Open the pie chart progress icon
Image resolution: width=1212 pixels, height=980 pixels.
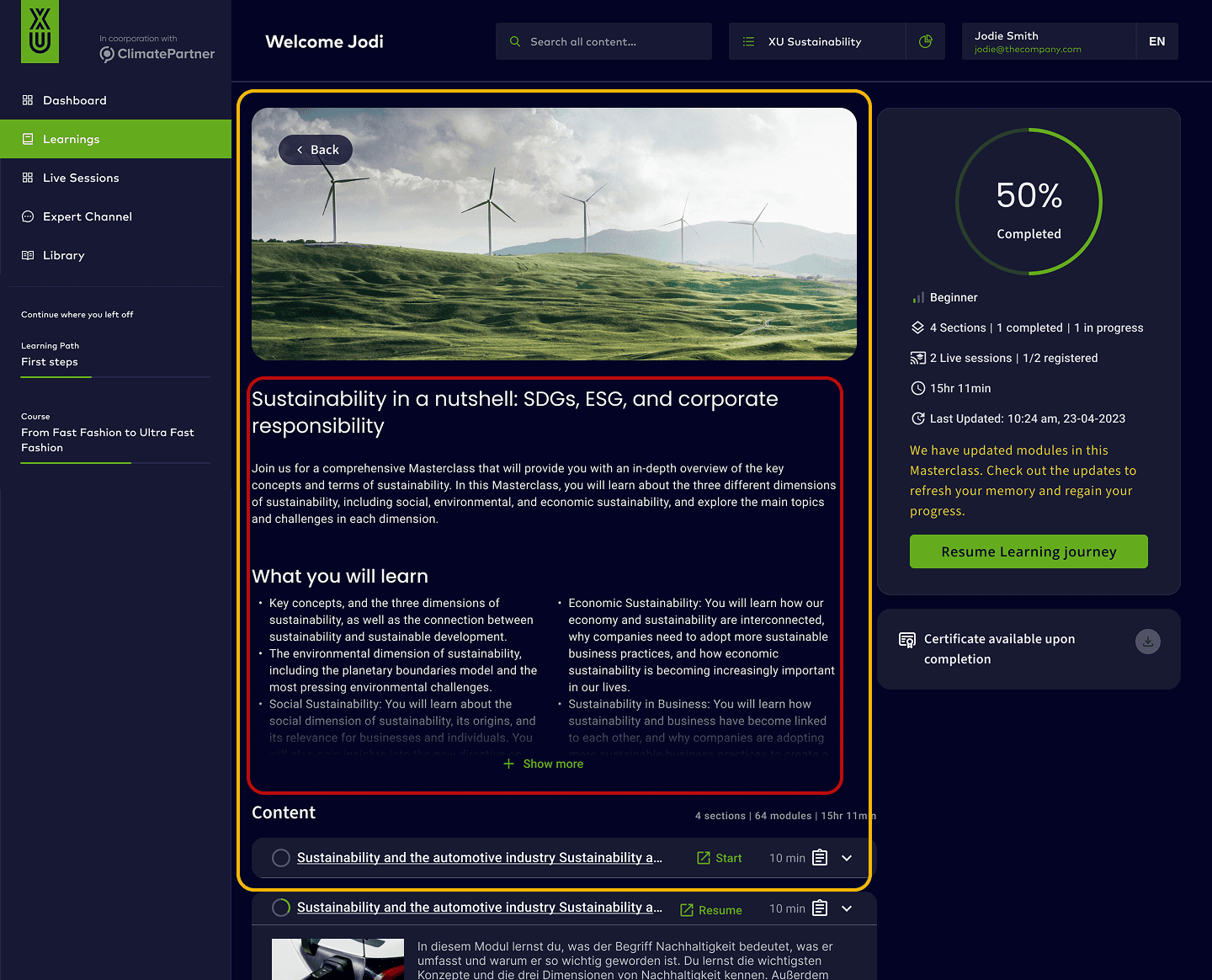coord(926,41)
